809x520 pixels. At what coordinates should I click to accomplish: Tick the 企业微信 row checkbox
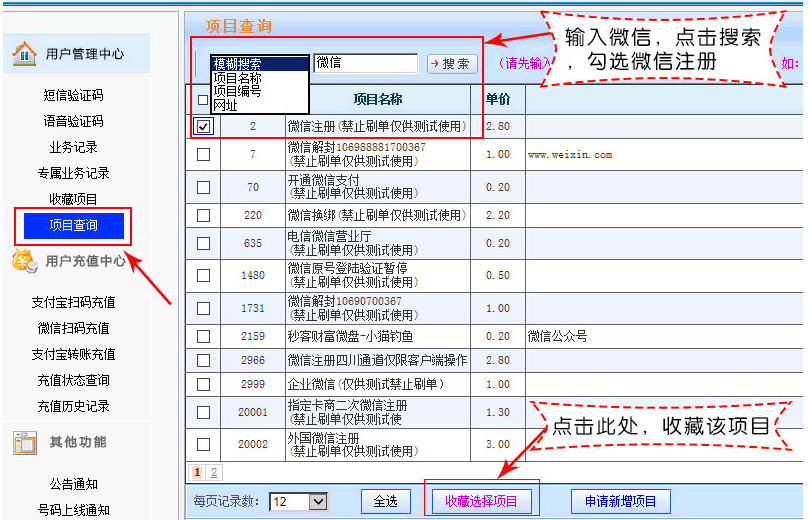[203, 384]
